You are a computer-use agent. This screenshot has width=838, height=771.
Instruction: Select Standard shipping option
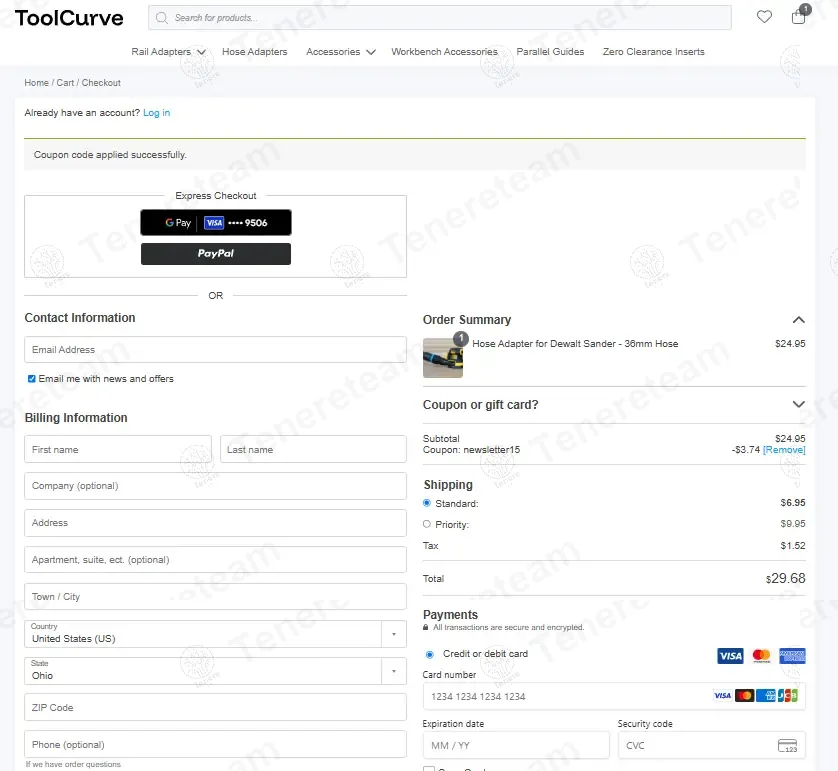(427, 503)
